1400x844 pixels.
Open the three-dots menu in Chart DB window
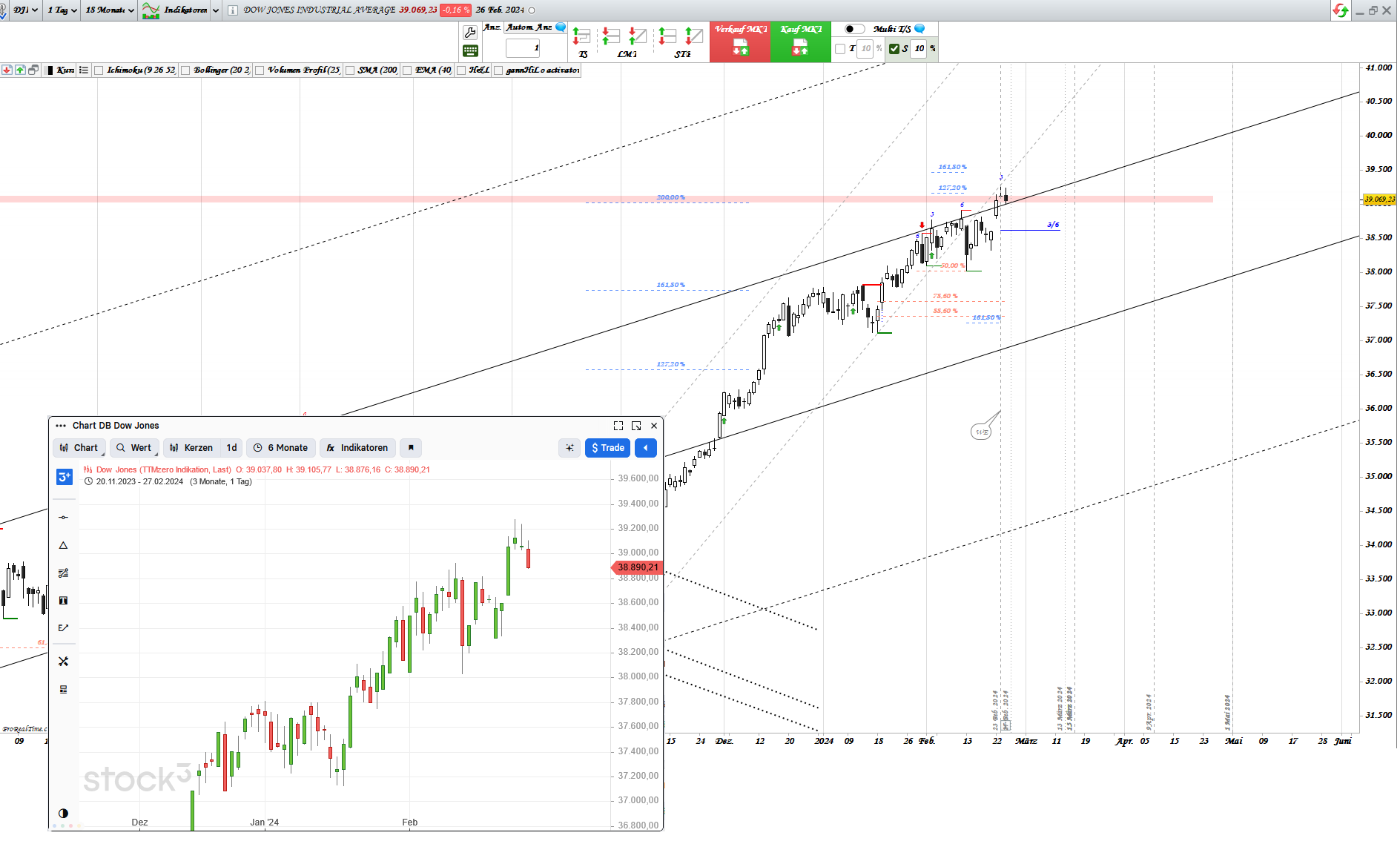point(61,426)
